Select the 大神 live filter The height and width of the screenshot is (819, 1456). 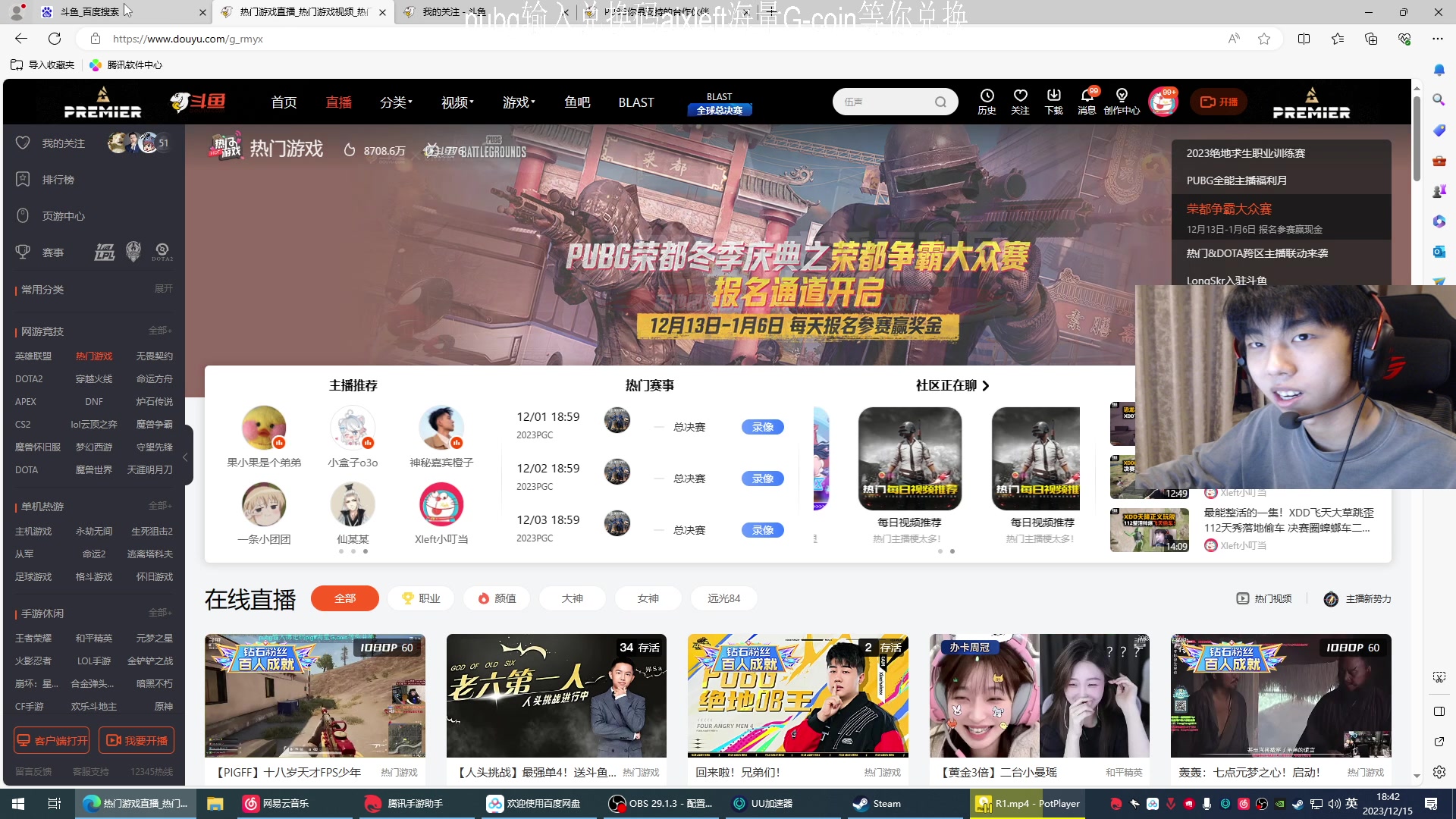click(573, 598)
